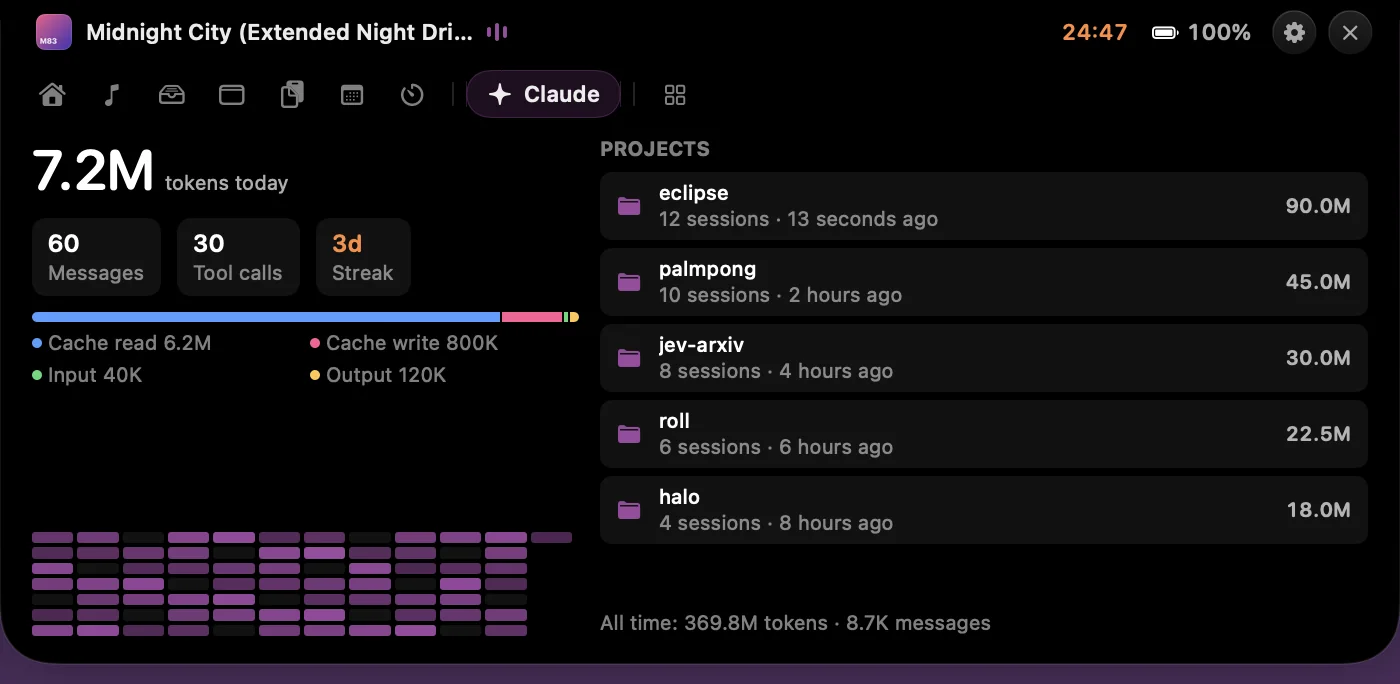Open the inbox tray tab
This screenshot has height=684, width=1400.
(x=172, y=95)
